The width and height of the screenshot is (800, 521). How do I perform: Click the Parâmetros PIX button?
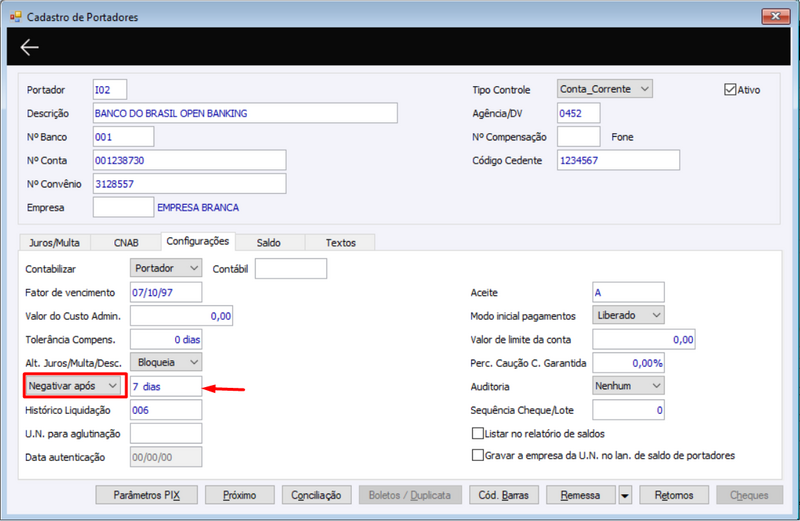tap(146, 495)
